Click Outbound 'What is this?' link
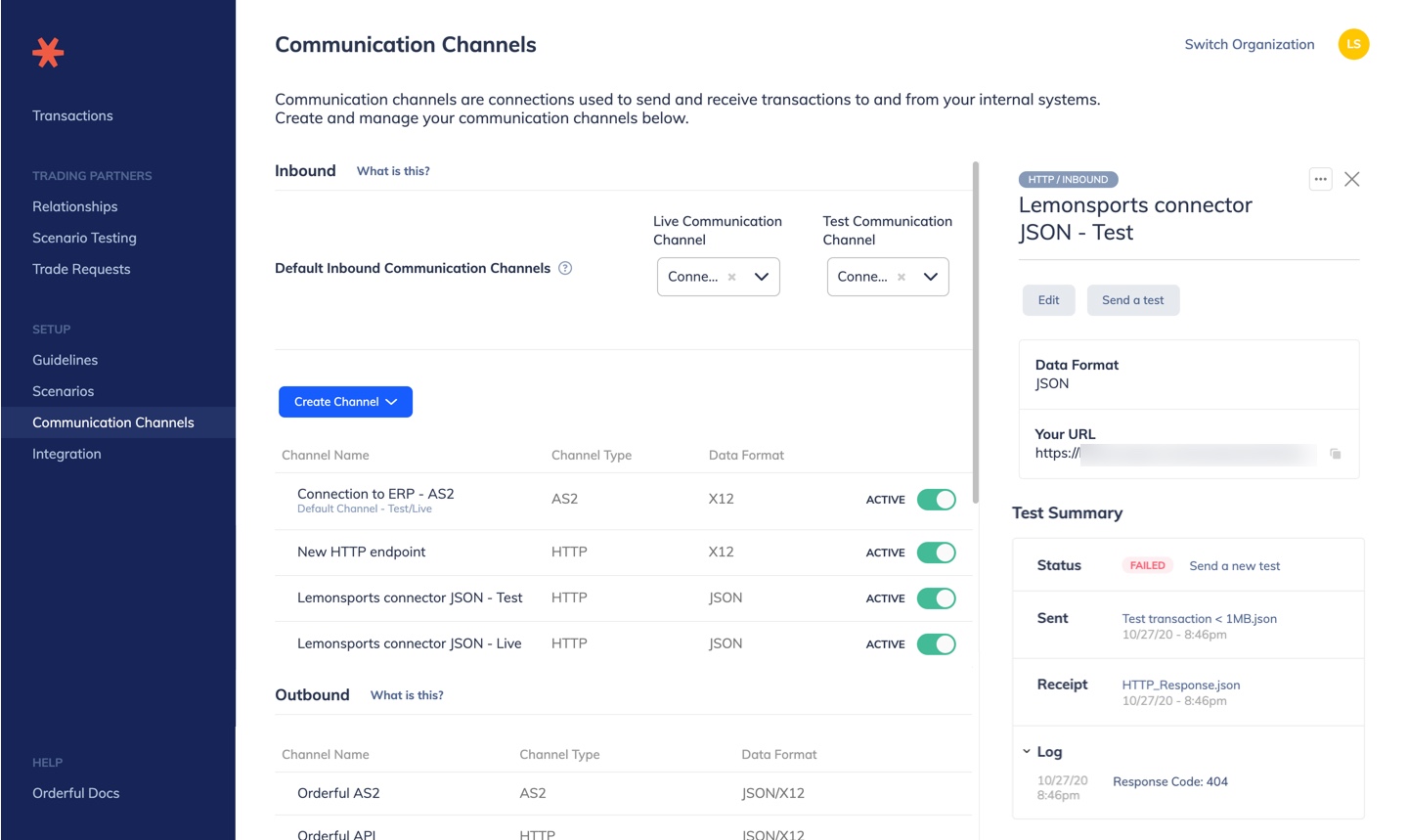Viewport: 1408px width, 840px height. [x=407, y=695]
